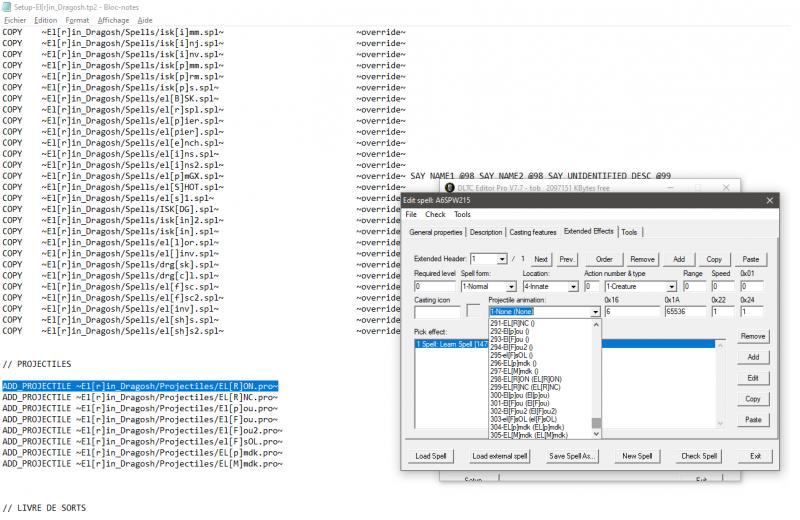Select the Extended Effects tab
Image resolution: width=800 pixels, height=520 pixels.
tap(588, 231)
